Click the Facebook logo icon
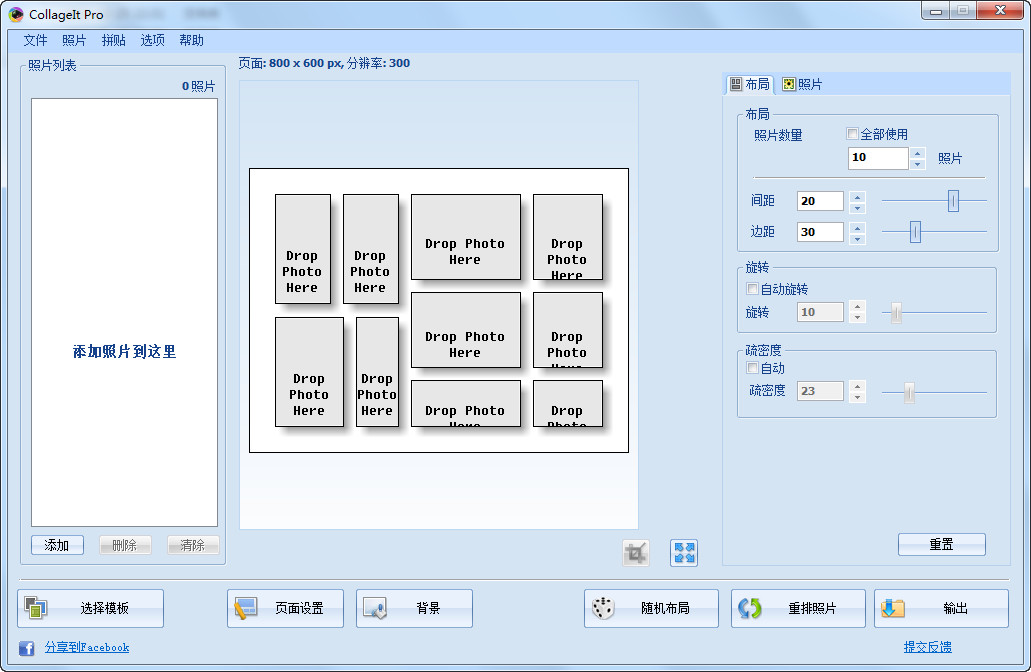 [x=26, y=648]
